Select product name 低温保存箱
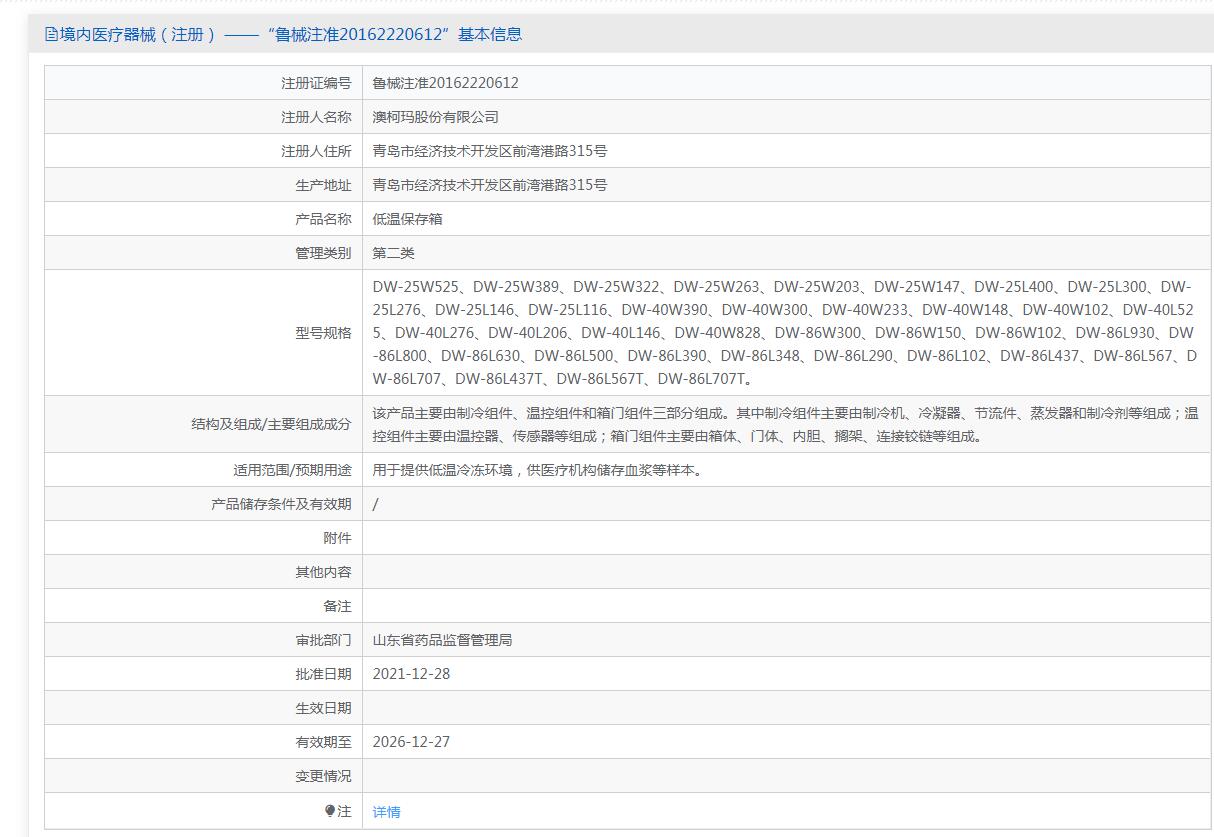This screenshot has width=1214, height=837. pos(407,219)
